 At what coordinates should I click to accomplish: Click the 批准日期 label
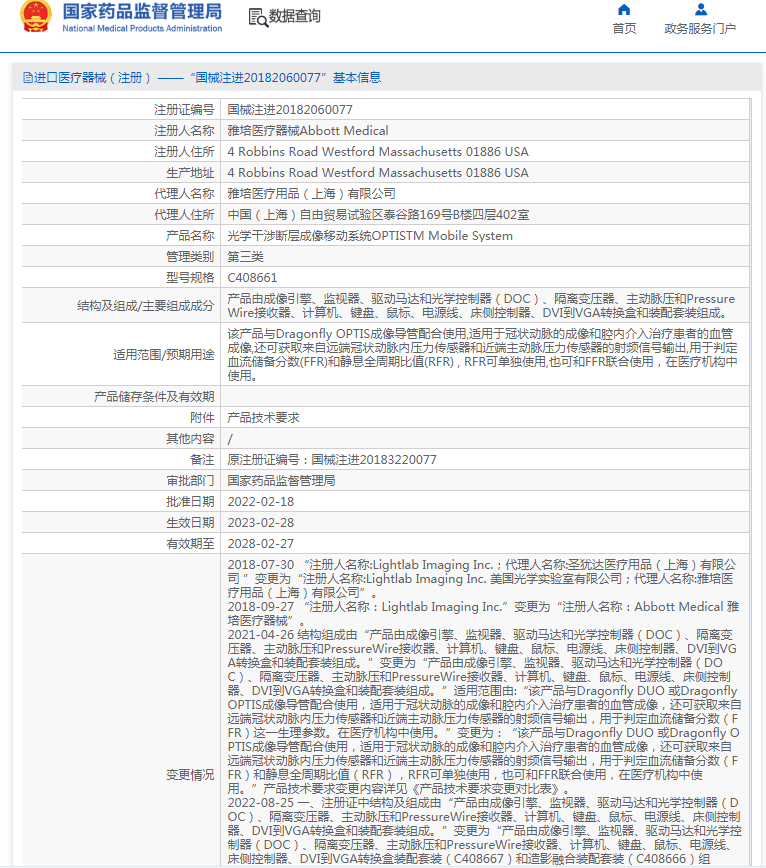[x=190, y=502]
